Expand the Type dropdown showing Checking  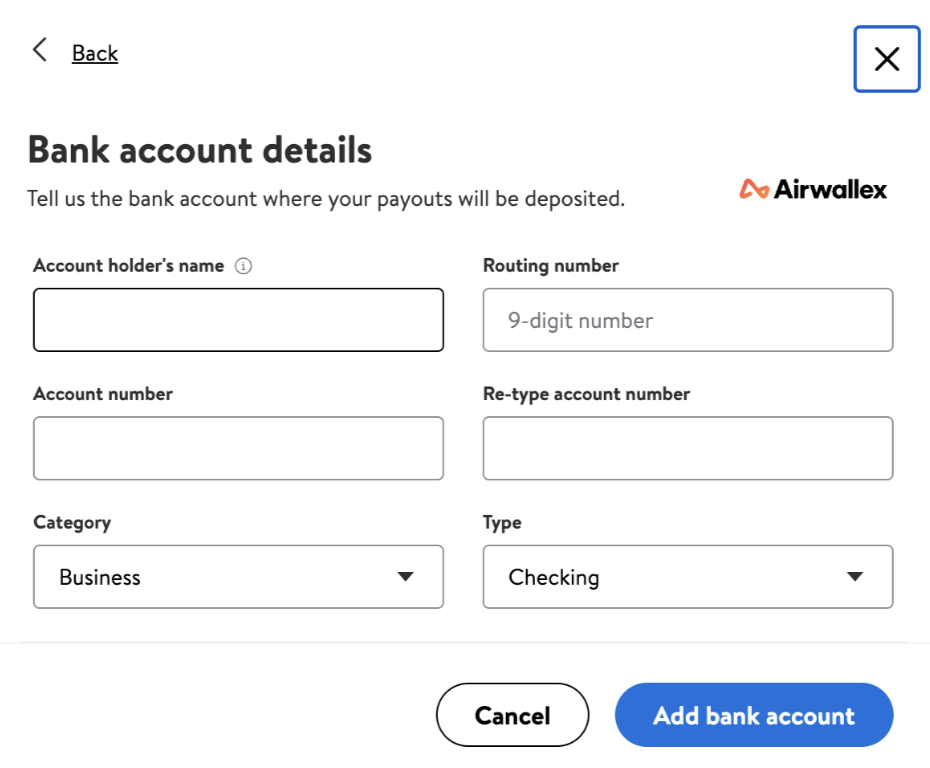(x=687, y=577)
